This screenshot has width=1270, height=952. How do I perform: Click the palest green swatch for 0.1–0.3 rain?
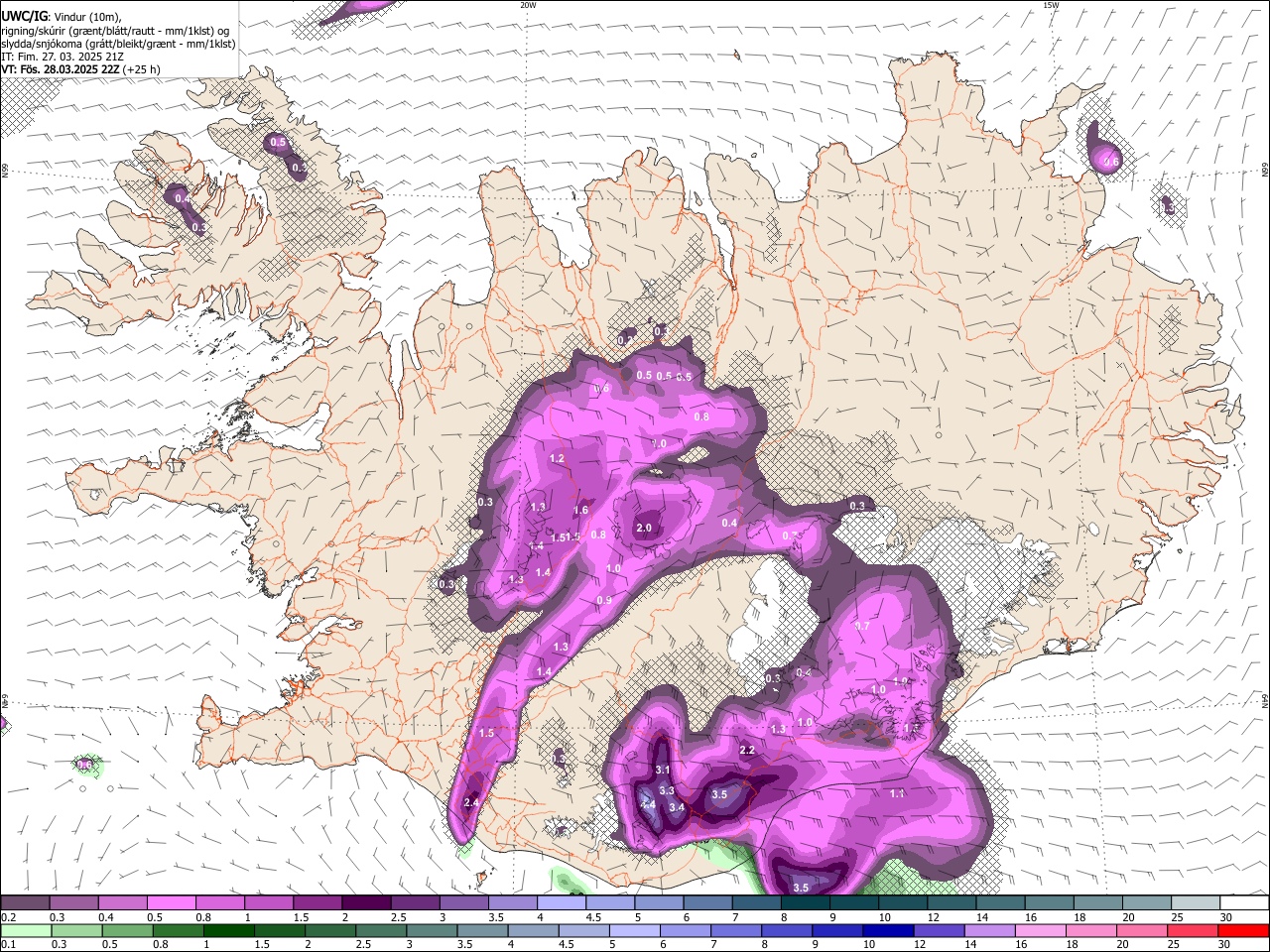click(x=26, y=930)
